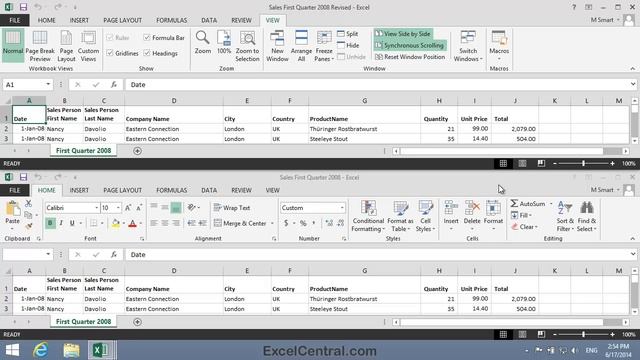
Task: Toggle the Headings checkbox
Action: [x=147, y=53]
